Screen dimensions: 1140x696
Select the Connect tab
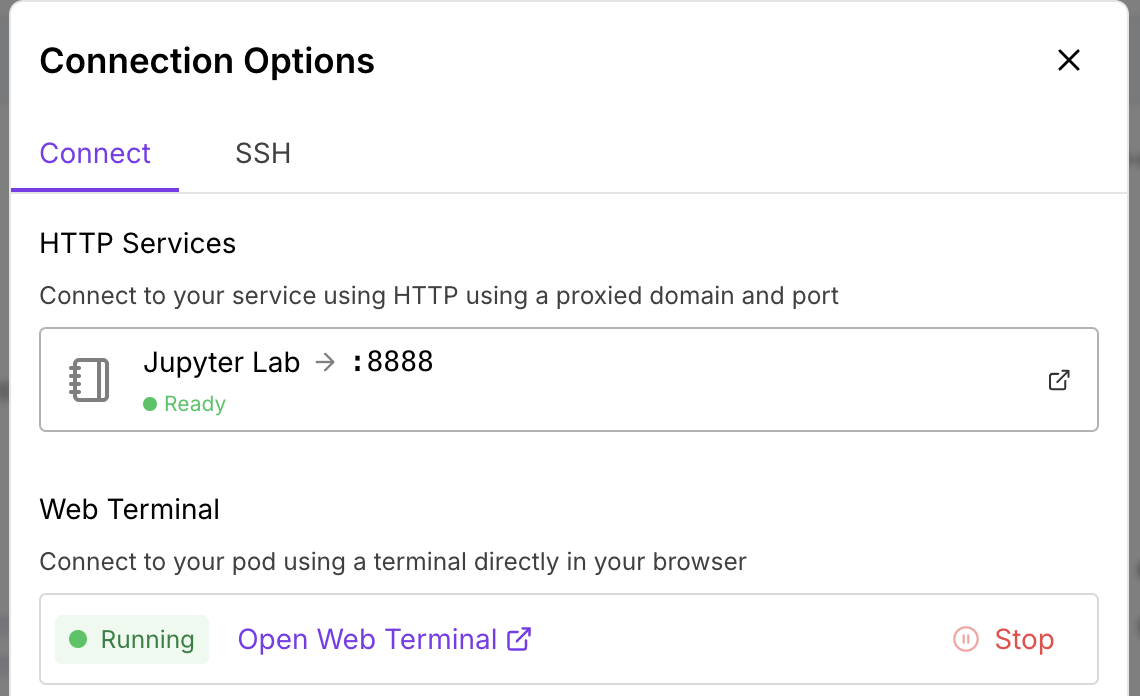[x=95, y=153]
